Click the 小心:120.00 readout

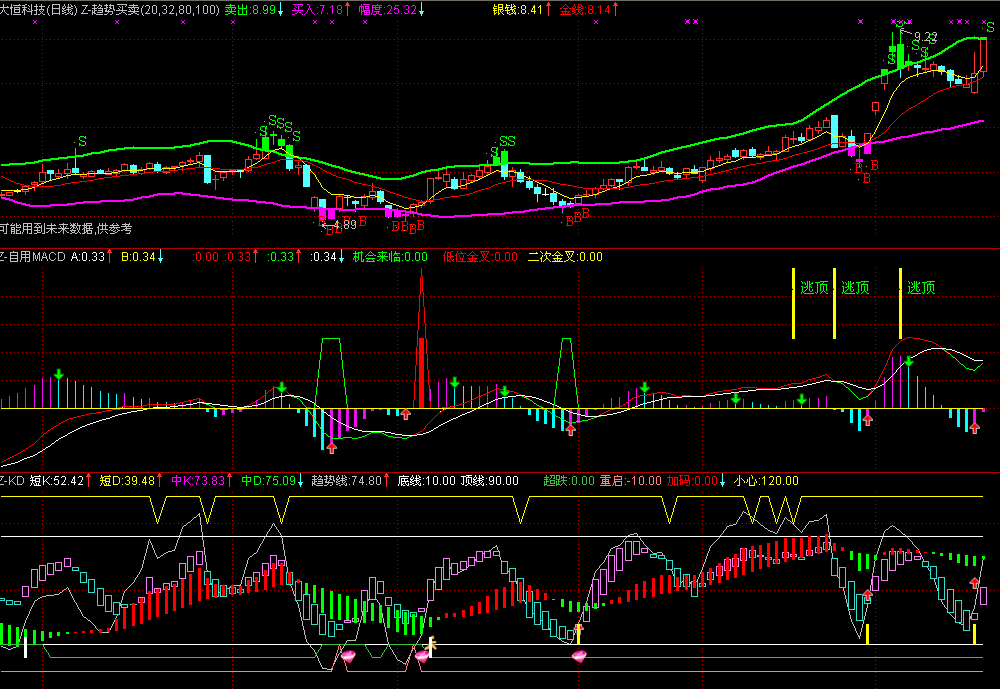(766, 480)
